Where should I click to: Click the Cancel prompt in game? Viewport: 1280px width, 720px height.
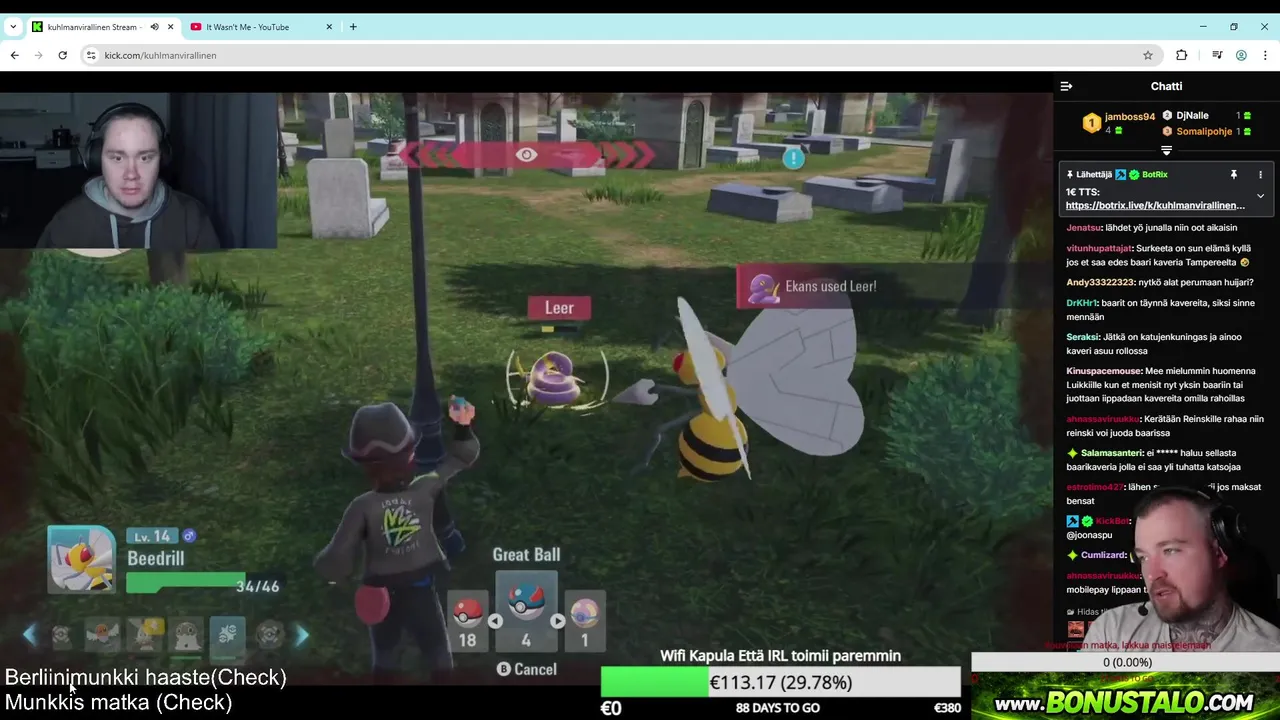tap(527, 669)
